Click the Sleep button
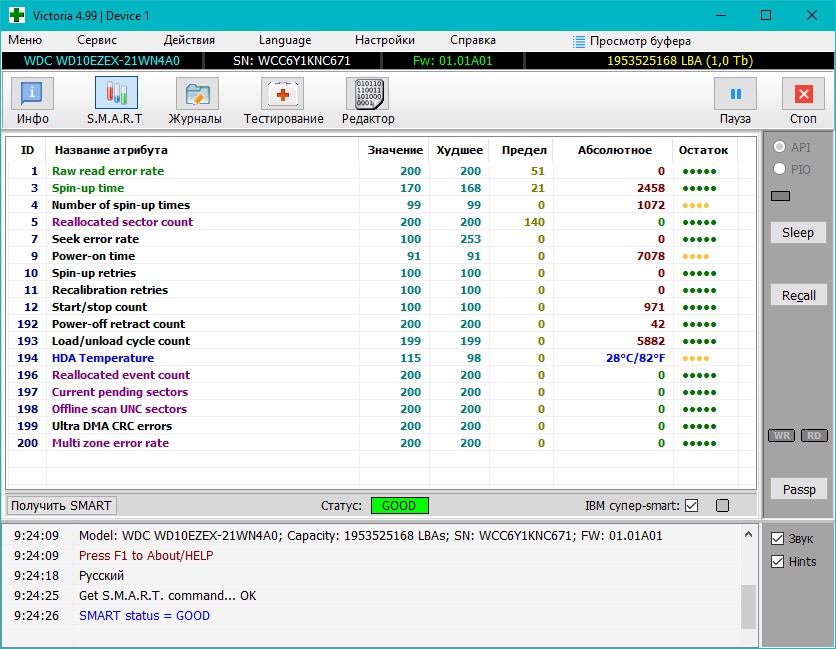The height and width of the screenshot is (649, 836). point(798,232)
